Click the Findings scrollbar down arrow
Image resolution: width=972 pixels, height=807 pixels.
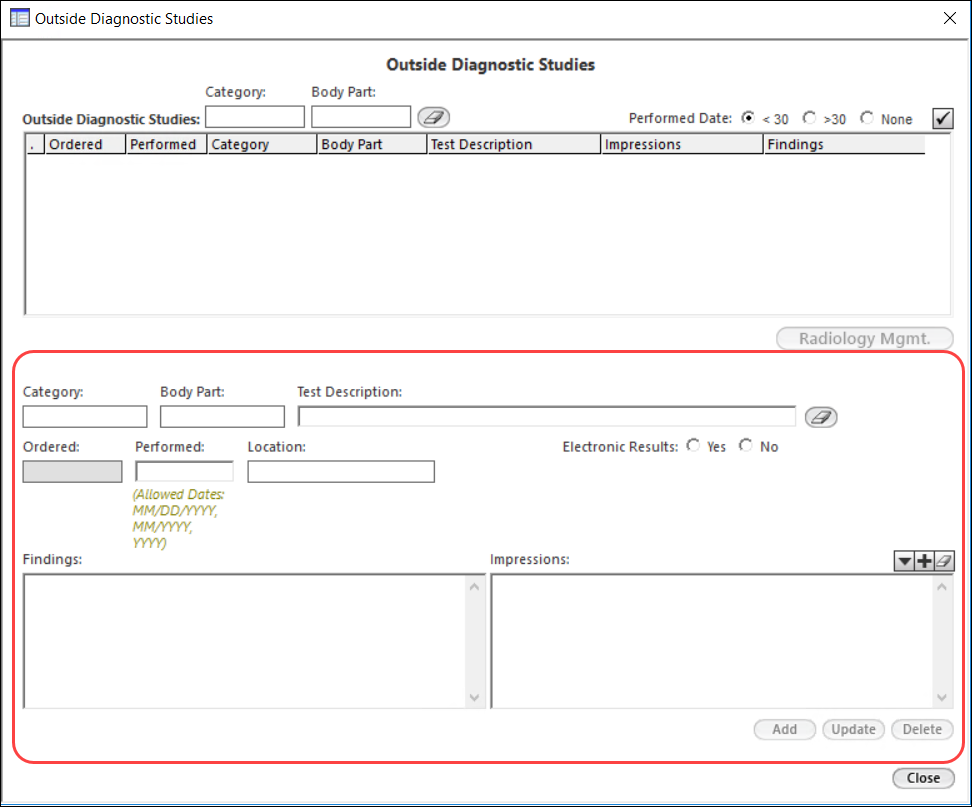474,697
